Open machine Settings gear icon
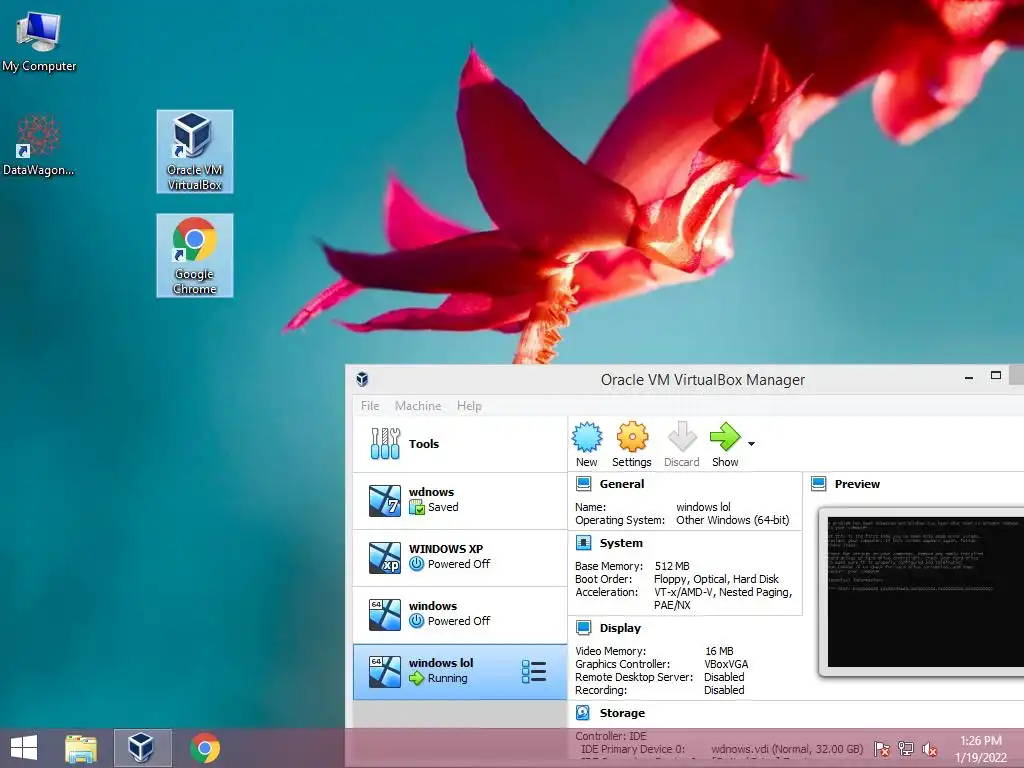 pyautogui.click(x=632, y=437)
